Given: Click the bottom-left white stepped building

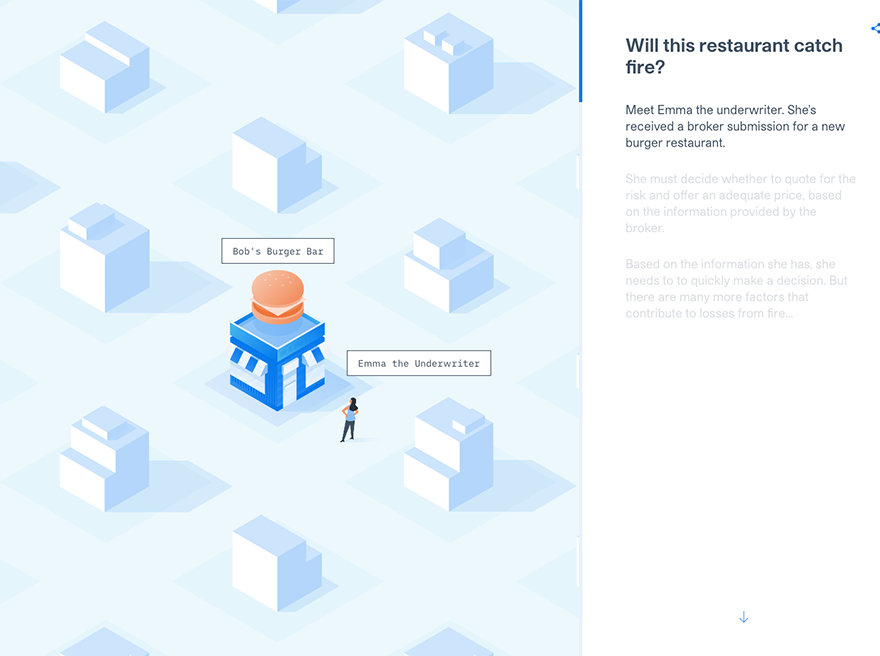Looking at the screenshot, I should (105, 459).
